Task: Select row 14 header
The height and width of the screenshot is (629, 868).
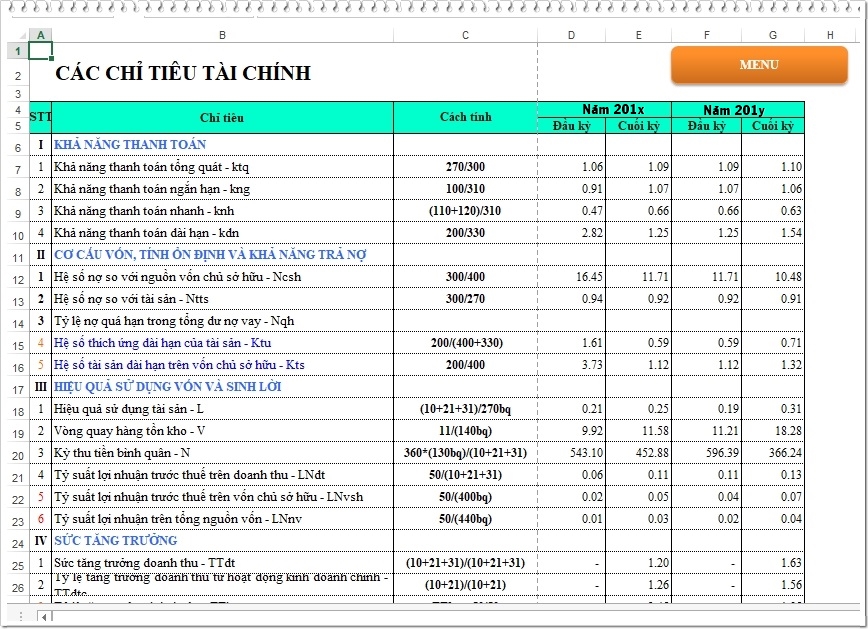Action: click(18, 323)
